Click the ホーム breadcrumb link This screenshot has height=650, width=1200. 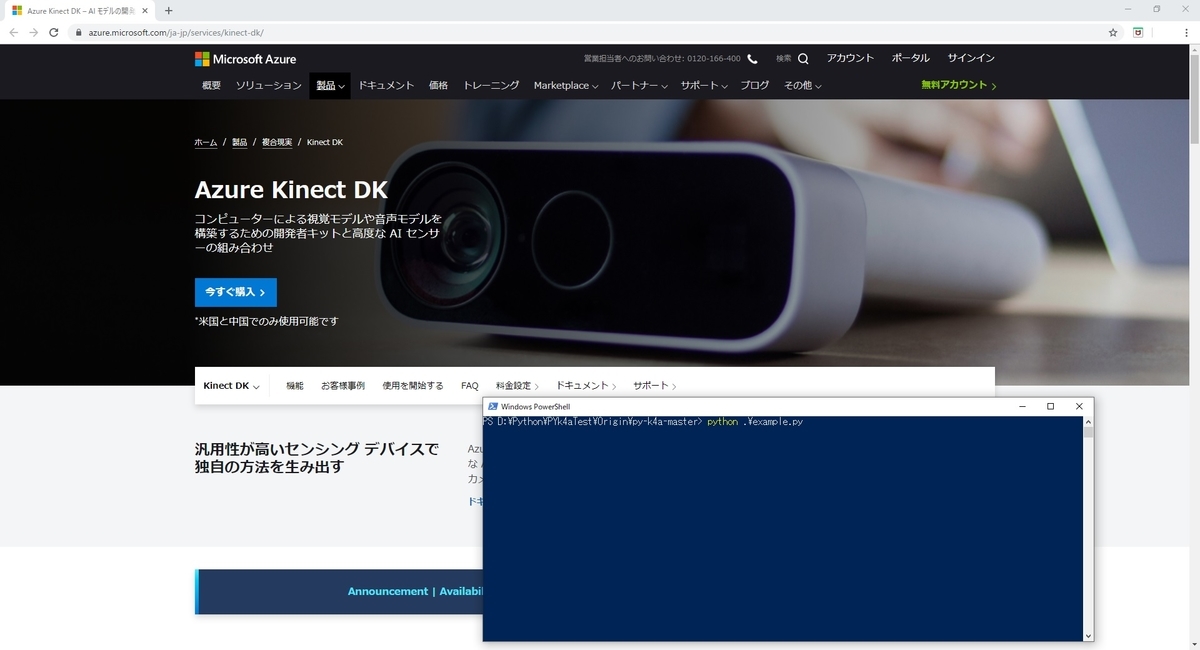tap(206, 143)
